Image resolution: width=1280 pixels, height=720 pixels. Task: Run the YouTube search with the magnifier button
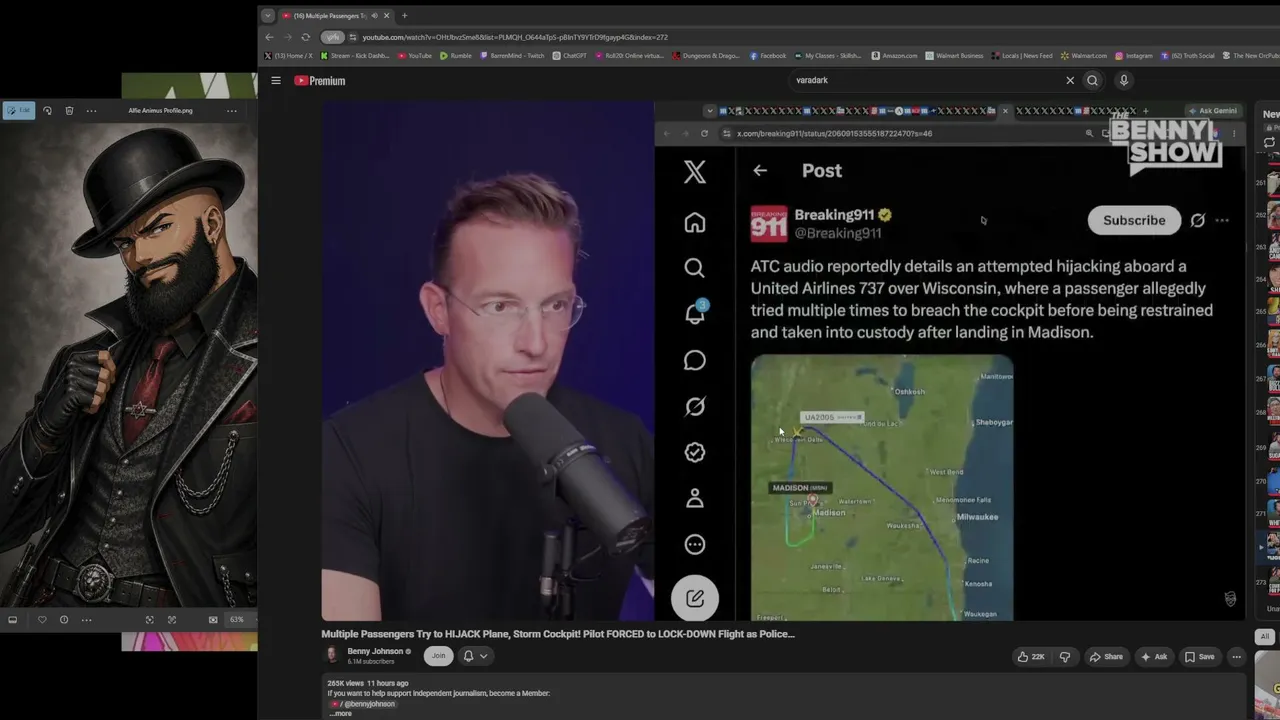pyautogui.click(x=1092, y=81)
